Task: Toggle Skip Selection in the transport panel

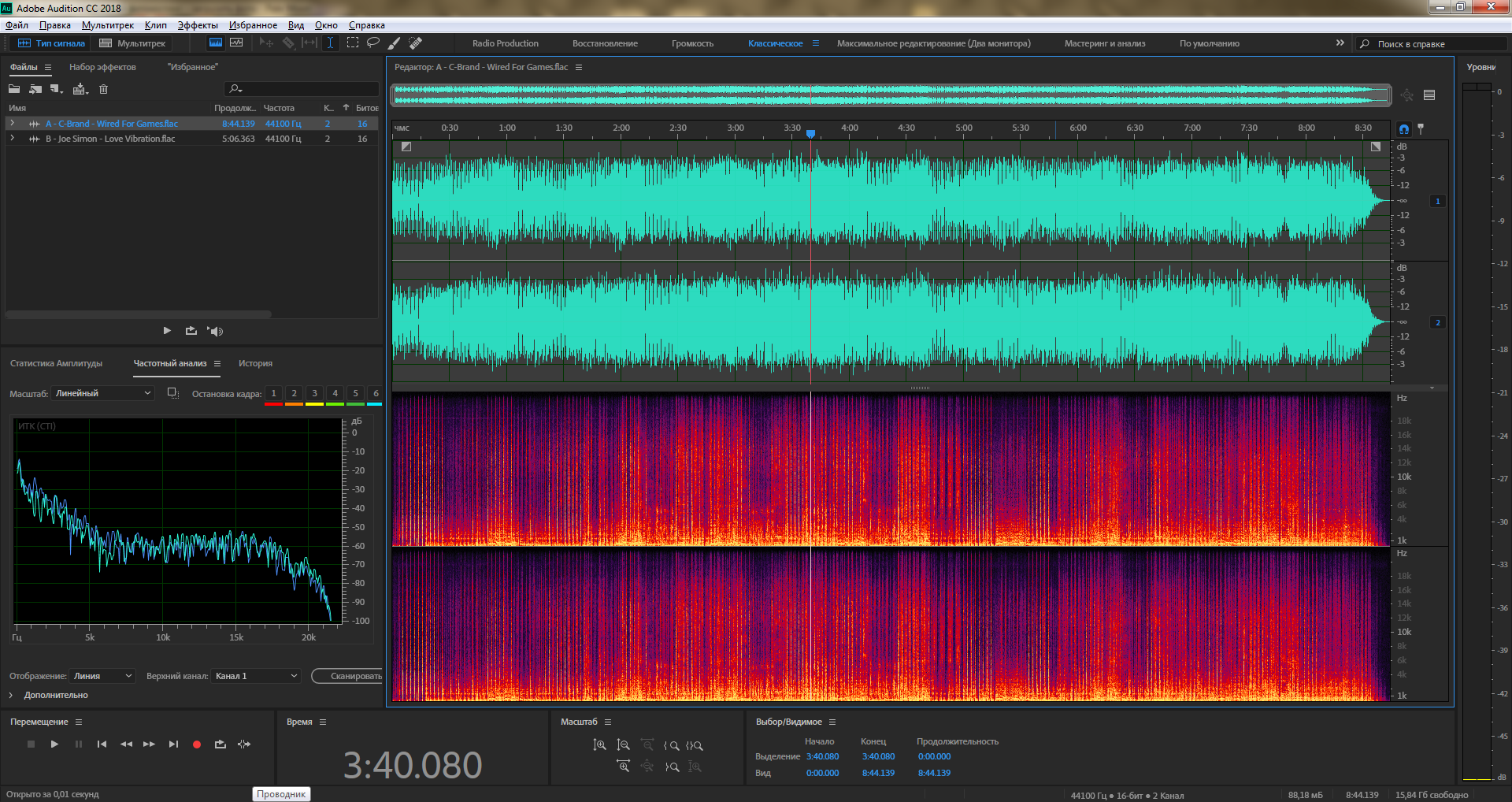Action: 244,744
